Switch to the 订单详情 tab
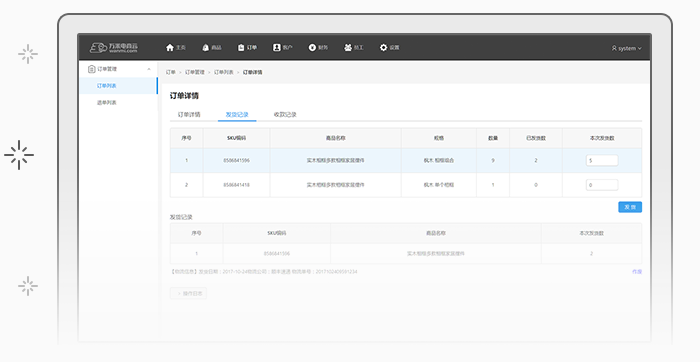The height and width of the screenshot is (362, 700). [189, 115]
